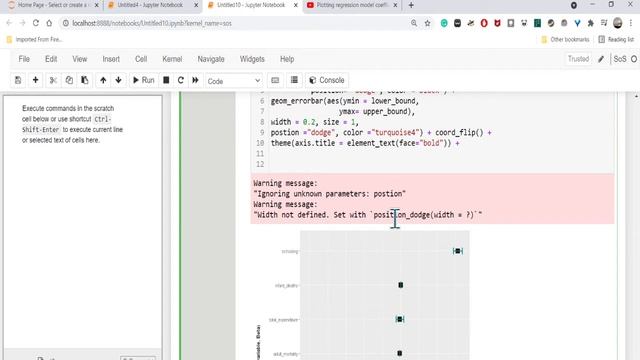The width and height of the screenshot is (640, 360).
Task: Open the Help menu
Action: pos(287,59)
